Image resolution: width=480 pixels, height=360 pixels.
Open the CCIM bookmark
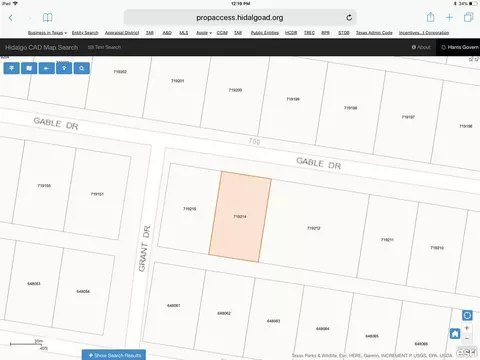(222, 33)
